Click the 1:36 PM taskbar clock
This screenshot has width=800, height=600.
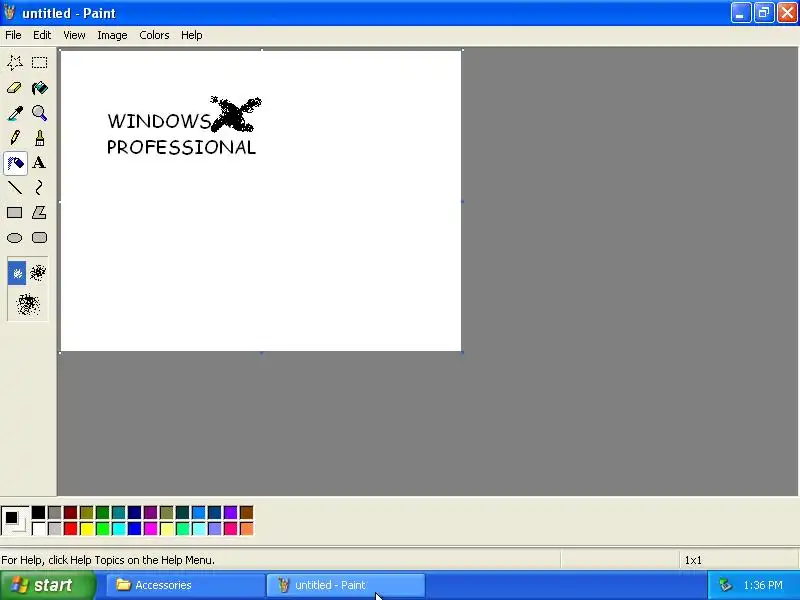click(763, 585)
